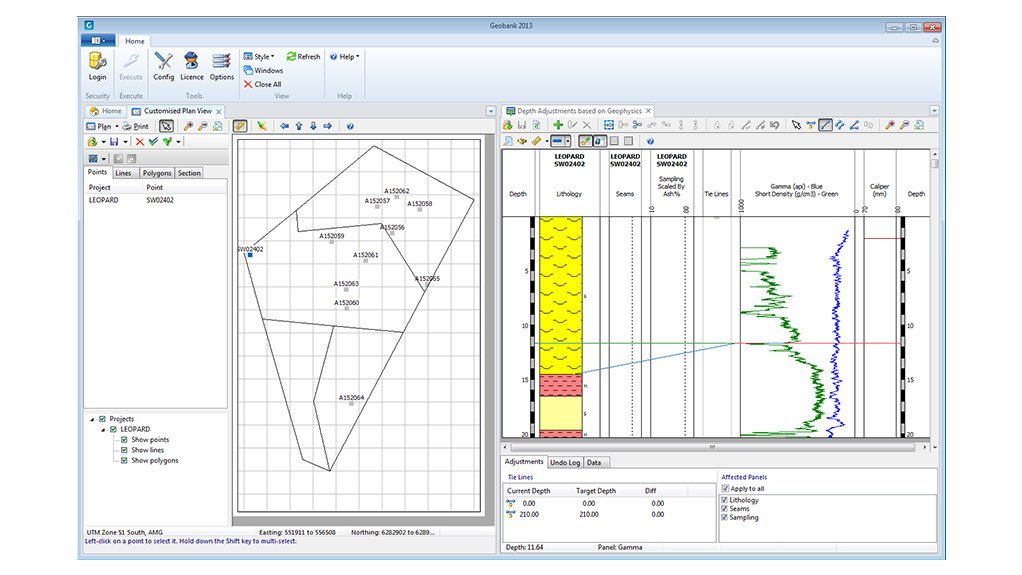Uncheck Show lines

click(x=124, y=450)
